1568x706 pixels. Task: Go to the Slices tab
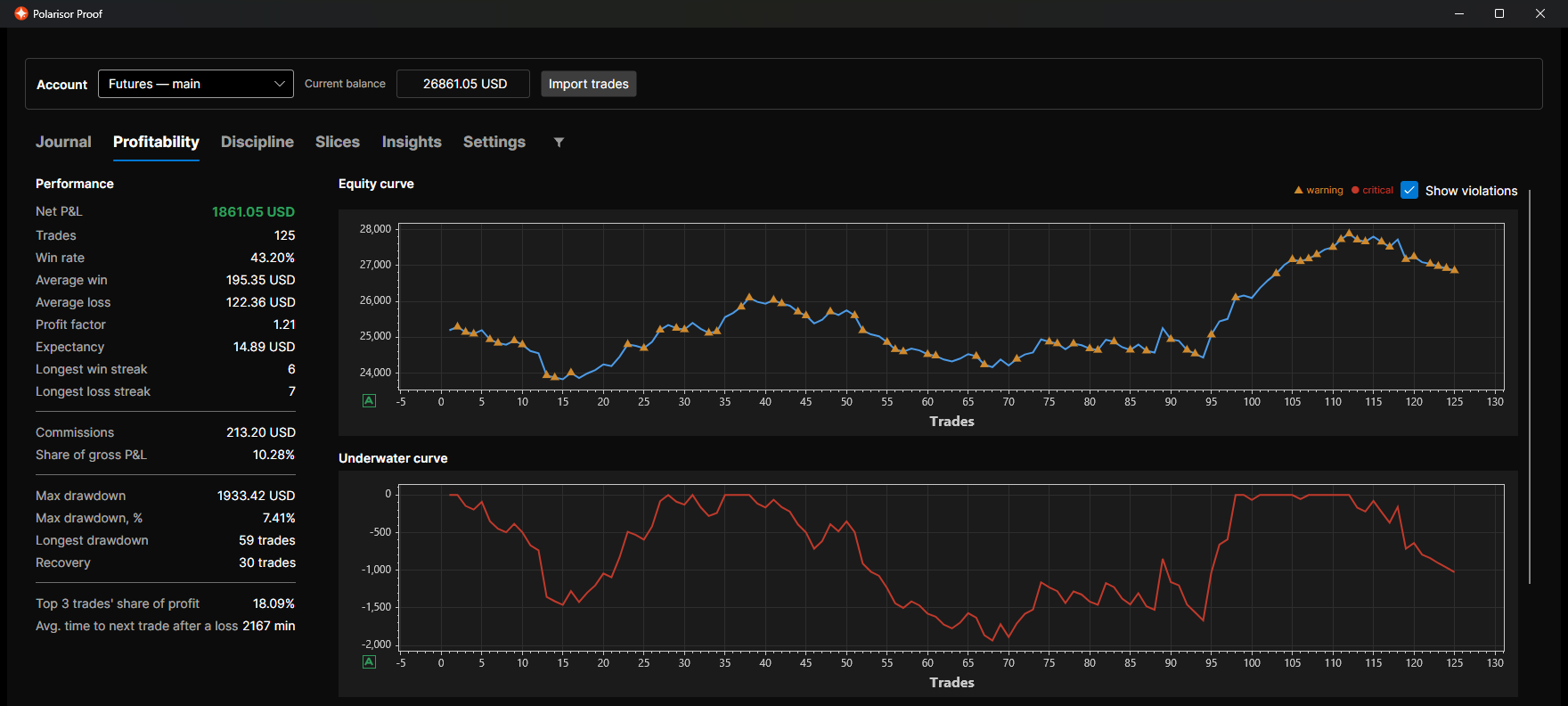338,142
